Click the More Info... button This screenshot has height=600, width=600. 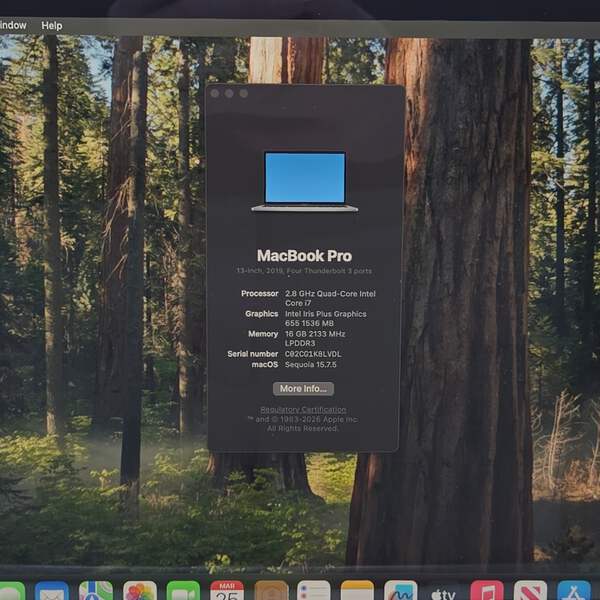[x=303, y=388]
